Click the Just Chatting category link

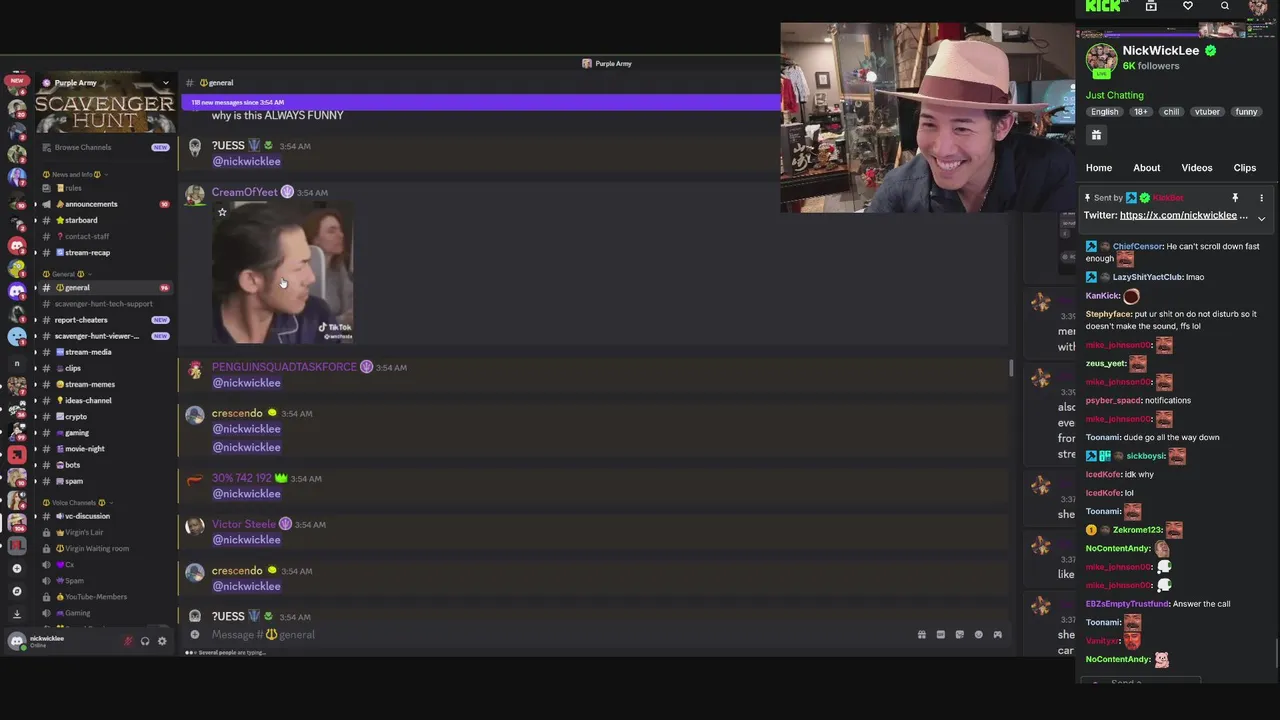[x=1115, y=95]
